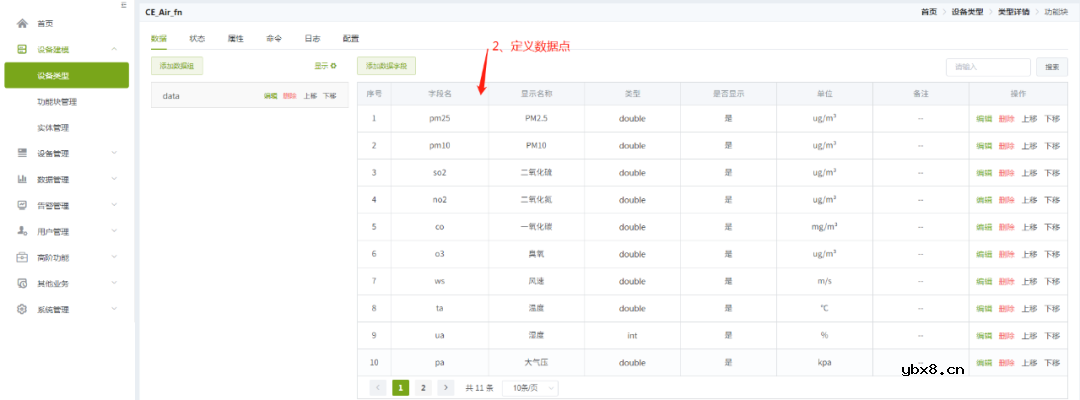Switch to the 属性 tab

point(236,39)
